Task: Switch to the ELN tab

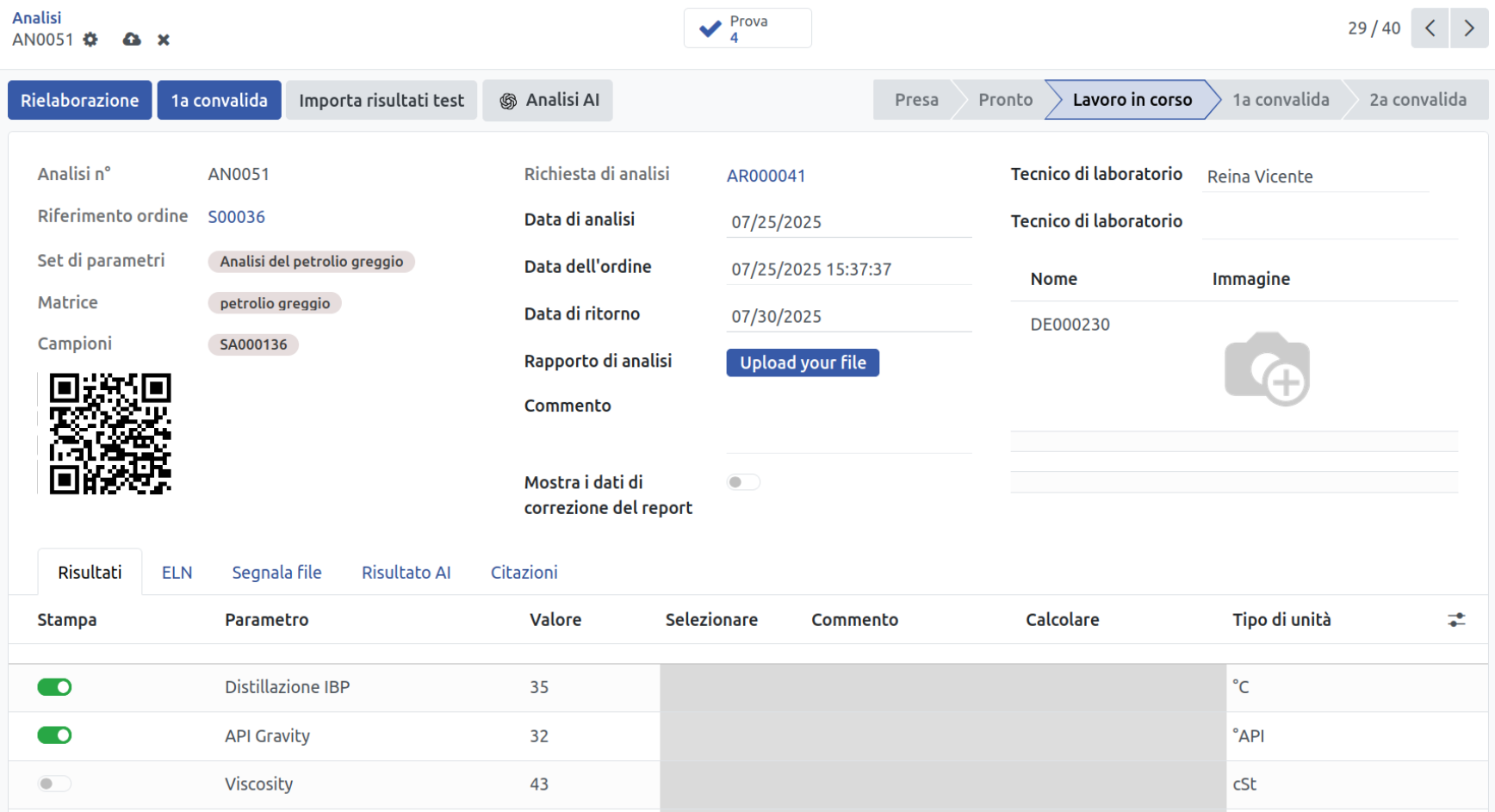Action: 177,573
